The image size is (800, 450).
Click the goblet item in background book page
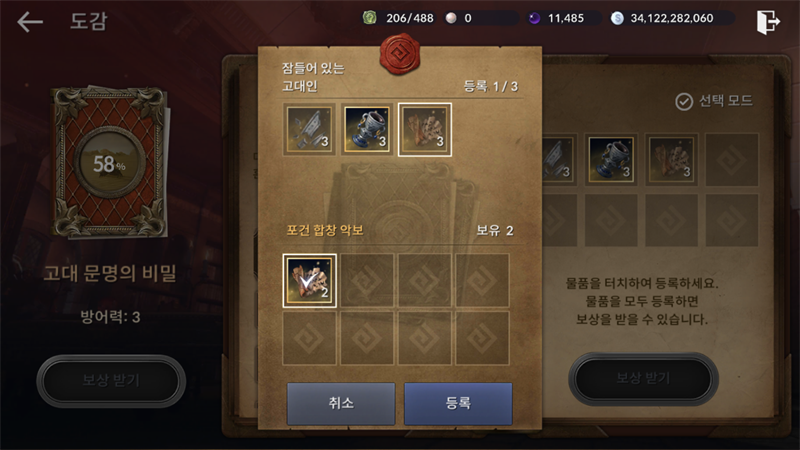point(611,160)
